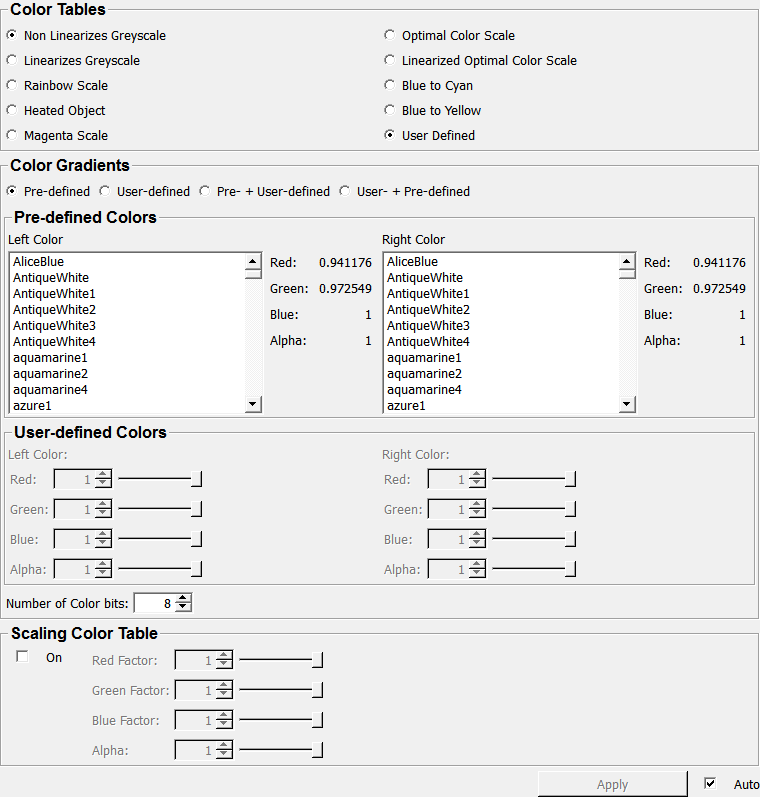Pick AntiqueWhite2 in Left Color list
This screenshot has height=797, width=760.
click(54, 310)
